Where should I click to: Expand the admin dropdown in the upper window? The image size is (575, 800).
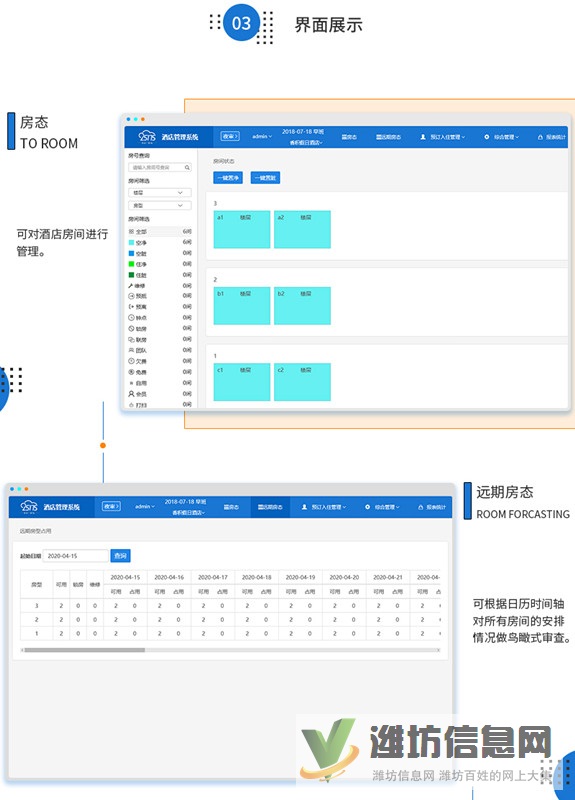tap(262, 136)
